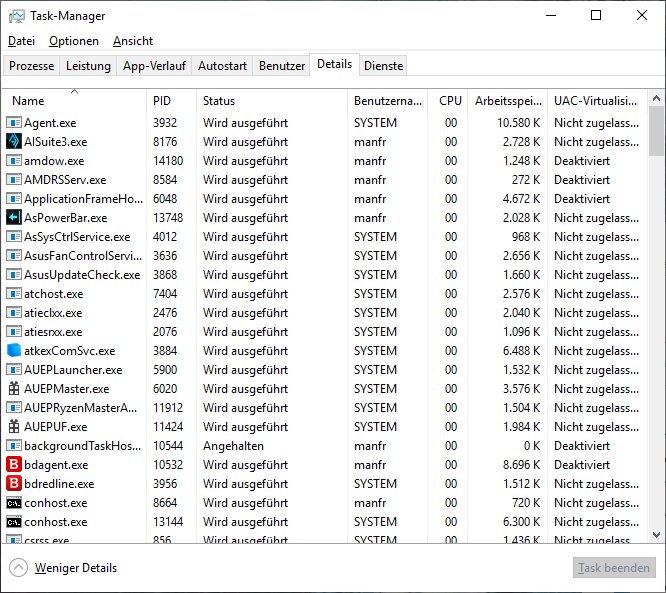Sort by the Arbeitsspeicher column header
This screenshot has width=666, height=593.
(508, 101)
